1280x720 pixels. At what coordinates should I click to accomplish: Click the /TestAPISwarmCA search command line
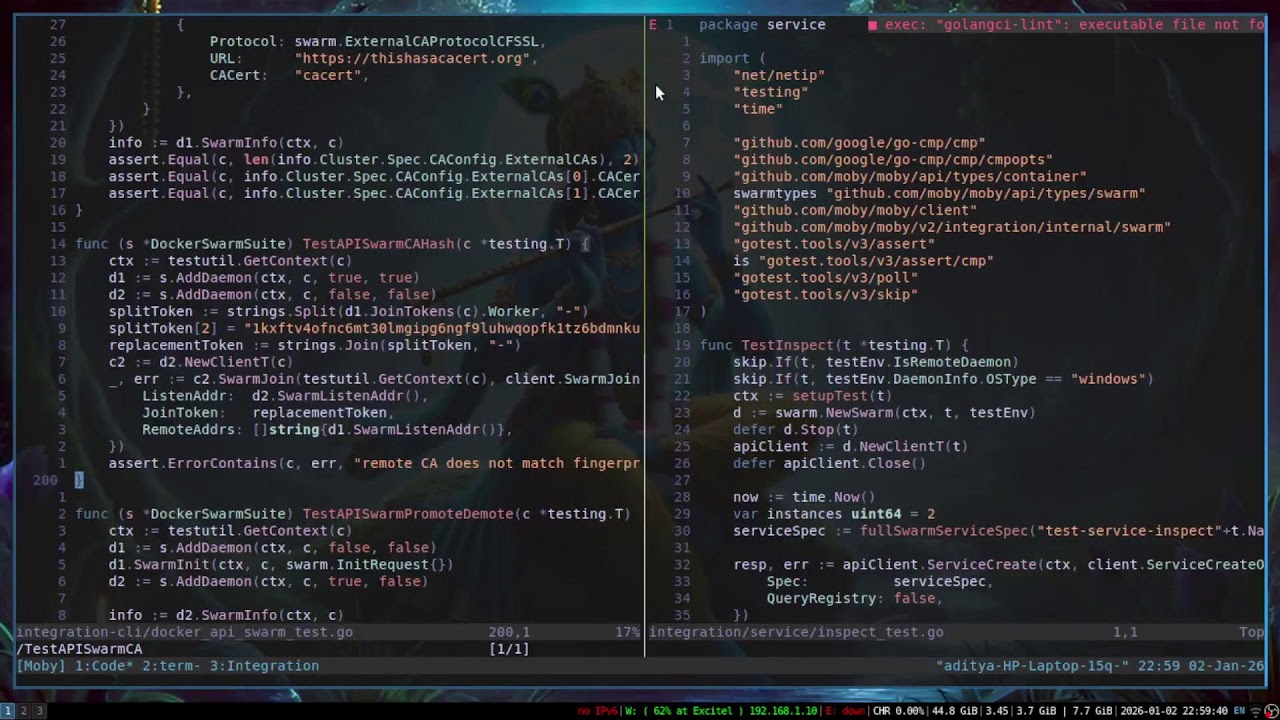tap(79, 649)
